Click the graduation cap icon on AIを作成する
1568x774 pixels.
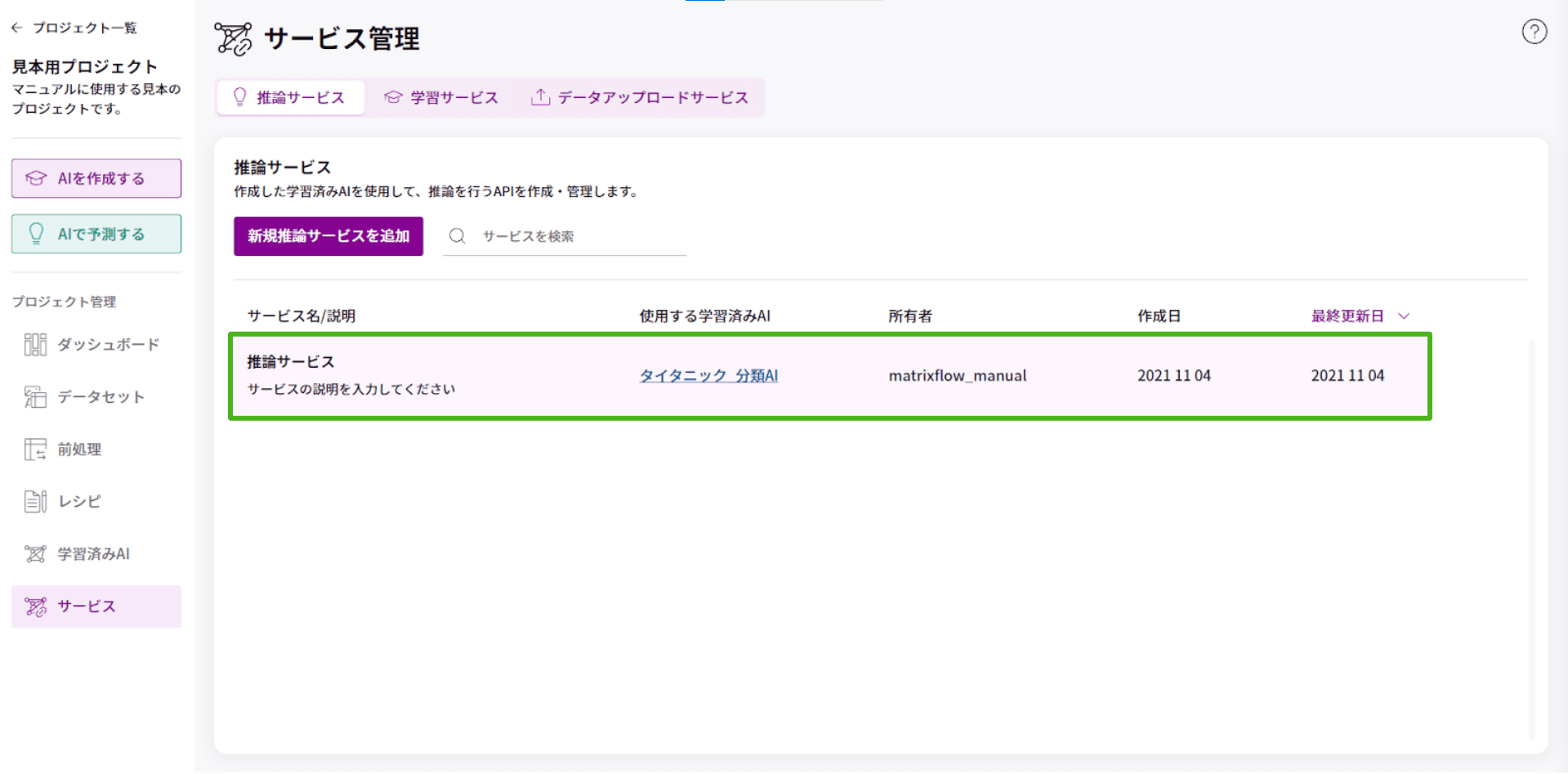[36, 178]
